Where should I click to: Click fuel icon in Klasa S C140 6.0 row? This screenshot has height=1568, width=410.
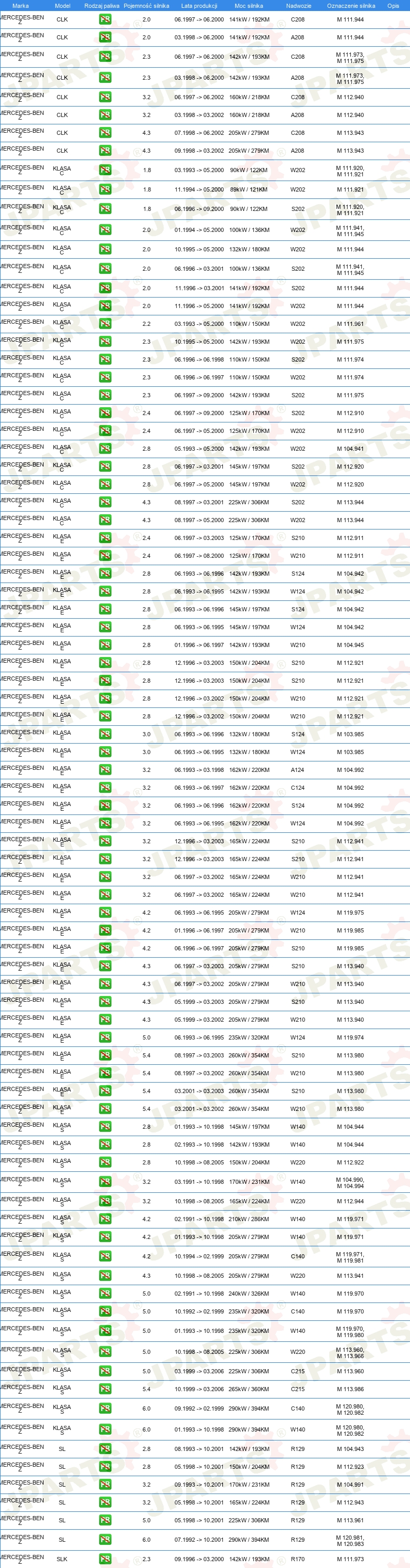[105, 1408]
